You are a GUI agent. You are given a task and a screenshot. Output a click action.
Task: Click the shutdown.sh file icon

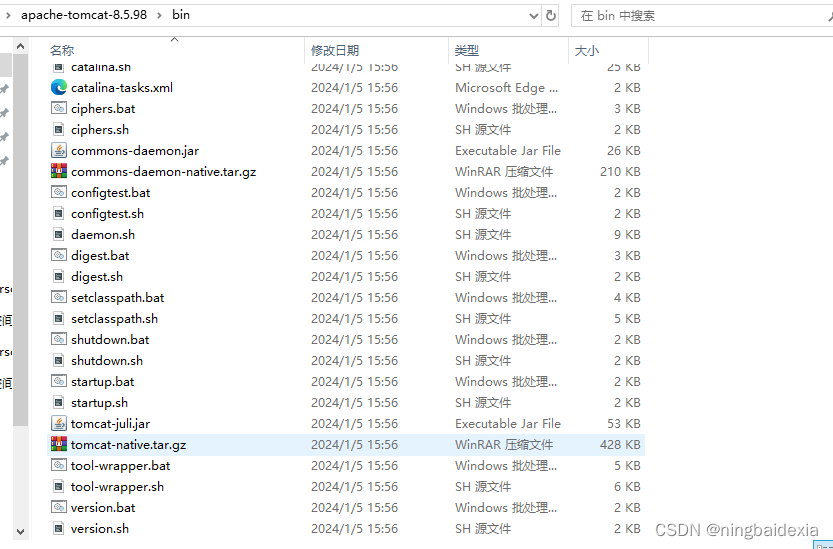58,360
